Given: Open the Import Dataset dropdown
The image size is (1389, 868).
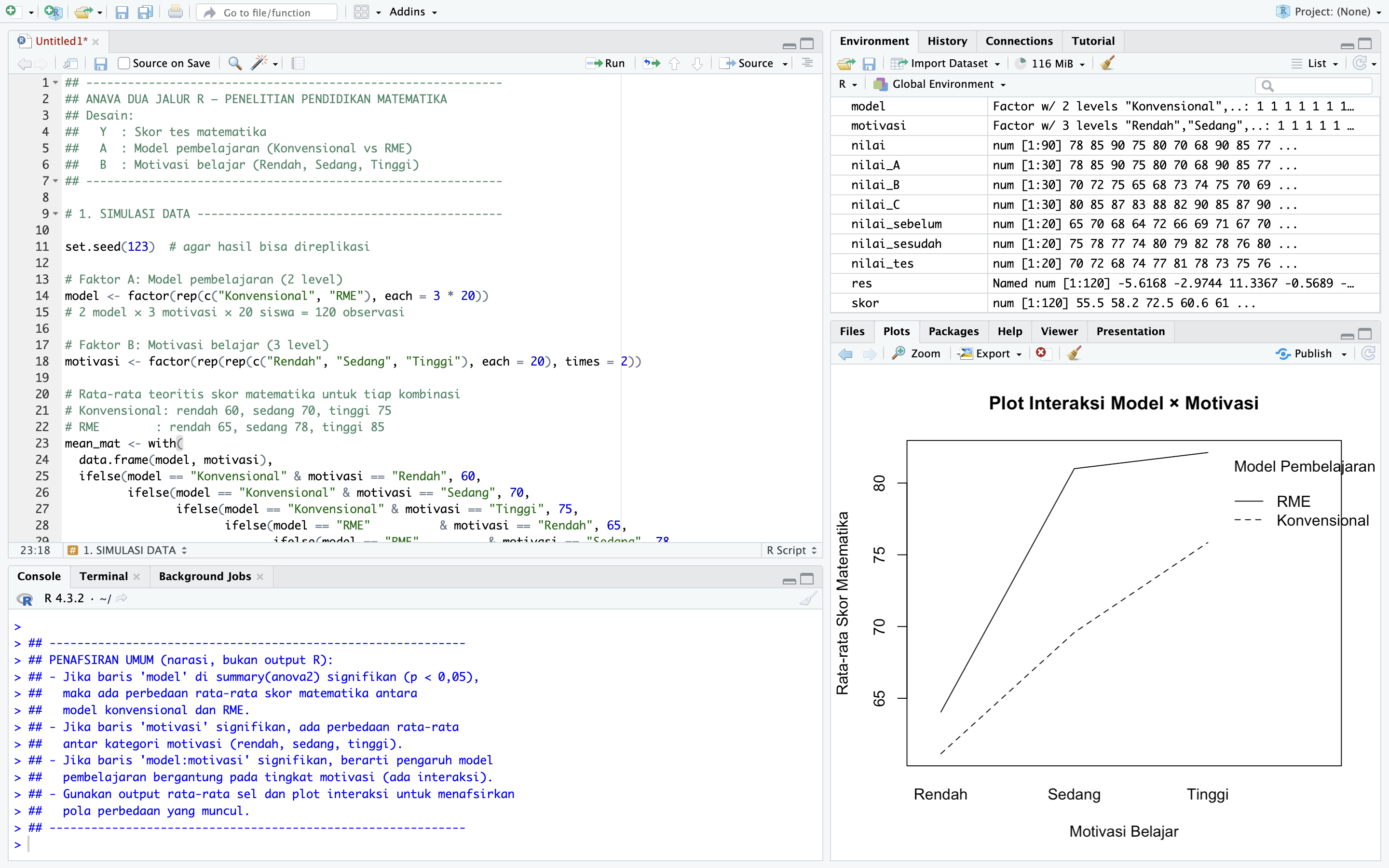Looking at the screenshot, I should coord(948,63).
